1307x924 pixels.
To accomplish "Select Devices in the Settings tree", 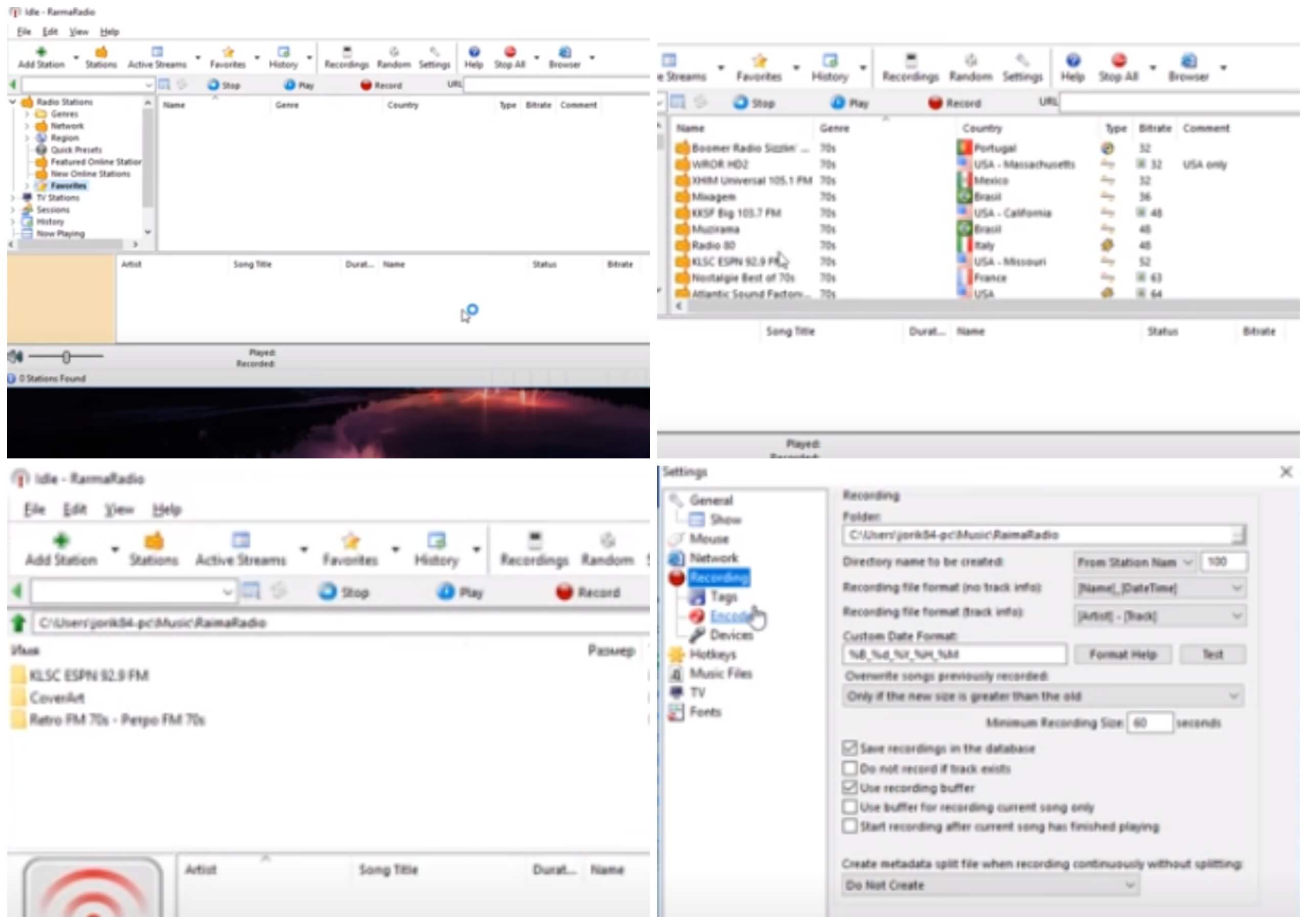I will (731, 635).
